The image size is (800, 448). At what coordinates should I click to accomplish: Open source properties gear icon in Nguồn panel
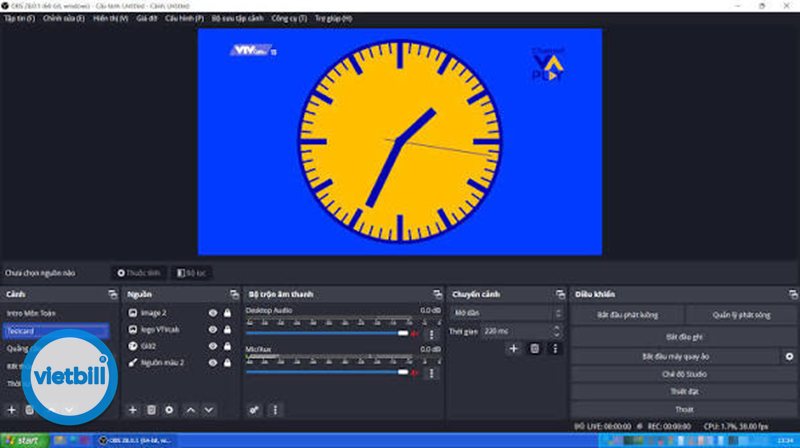169,410
